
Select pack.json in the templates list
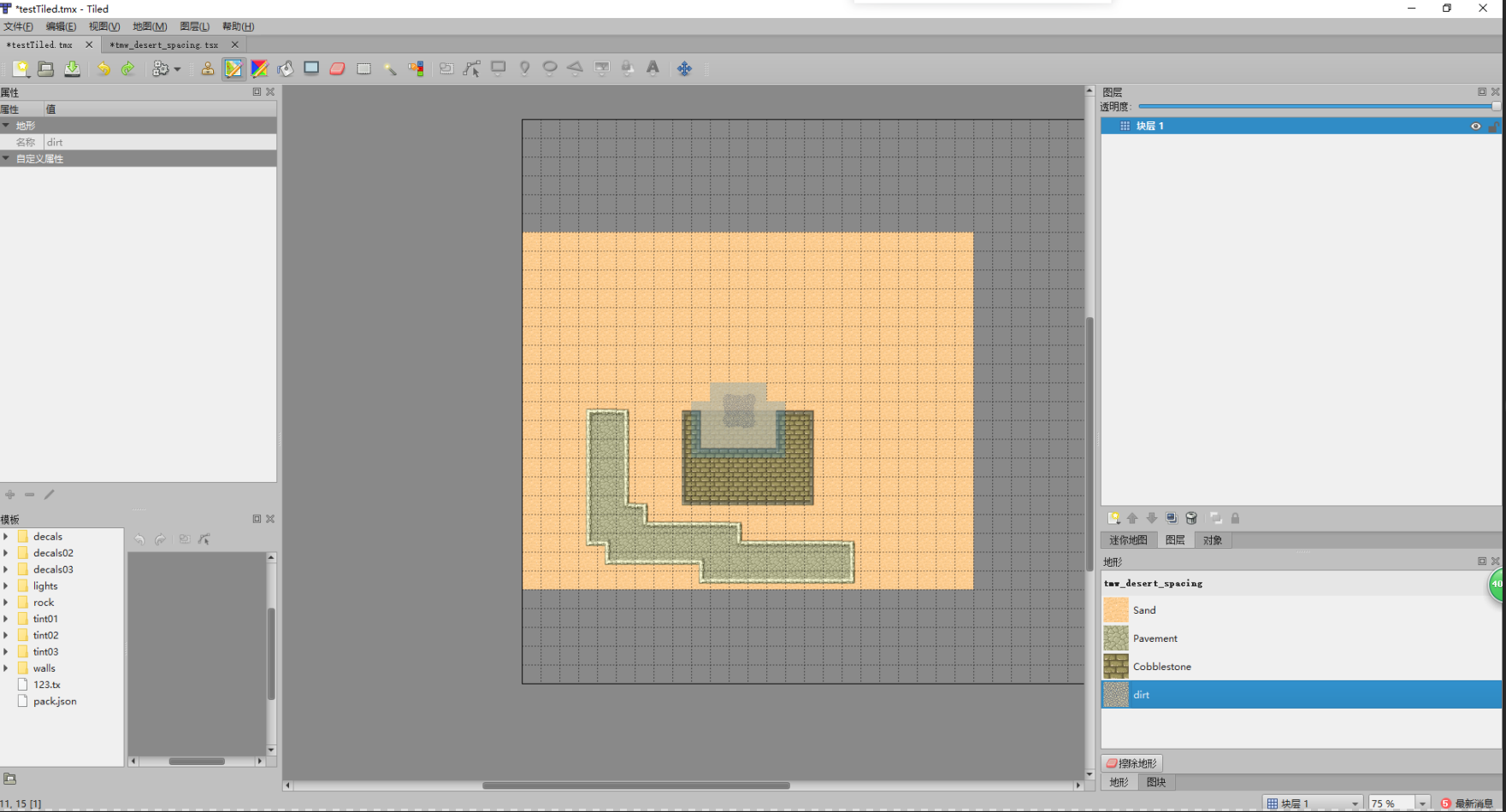coord(55,701)
